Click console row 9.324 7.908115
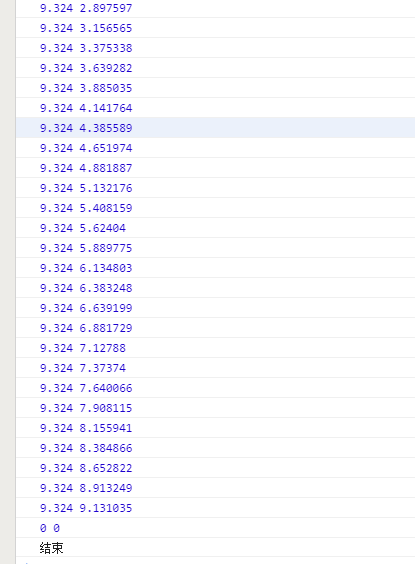This screenshot has width=415, height=564. coord(215,408)
